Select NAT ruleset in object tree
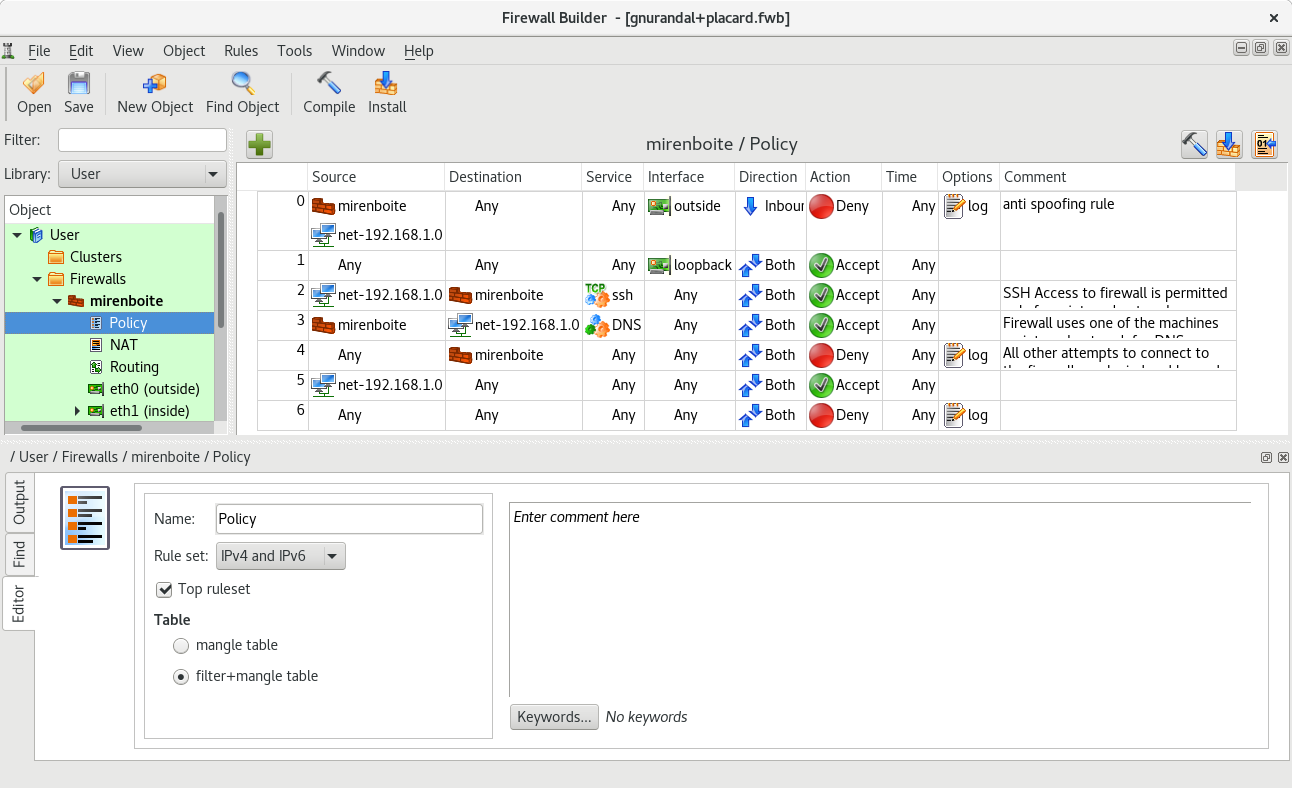 click(124, 345)
